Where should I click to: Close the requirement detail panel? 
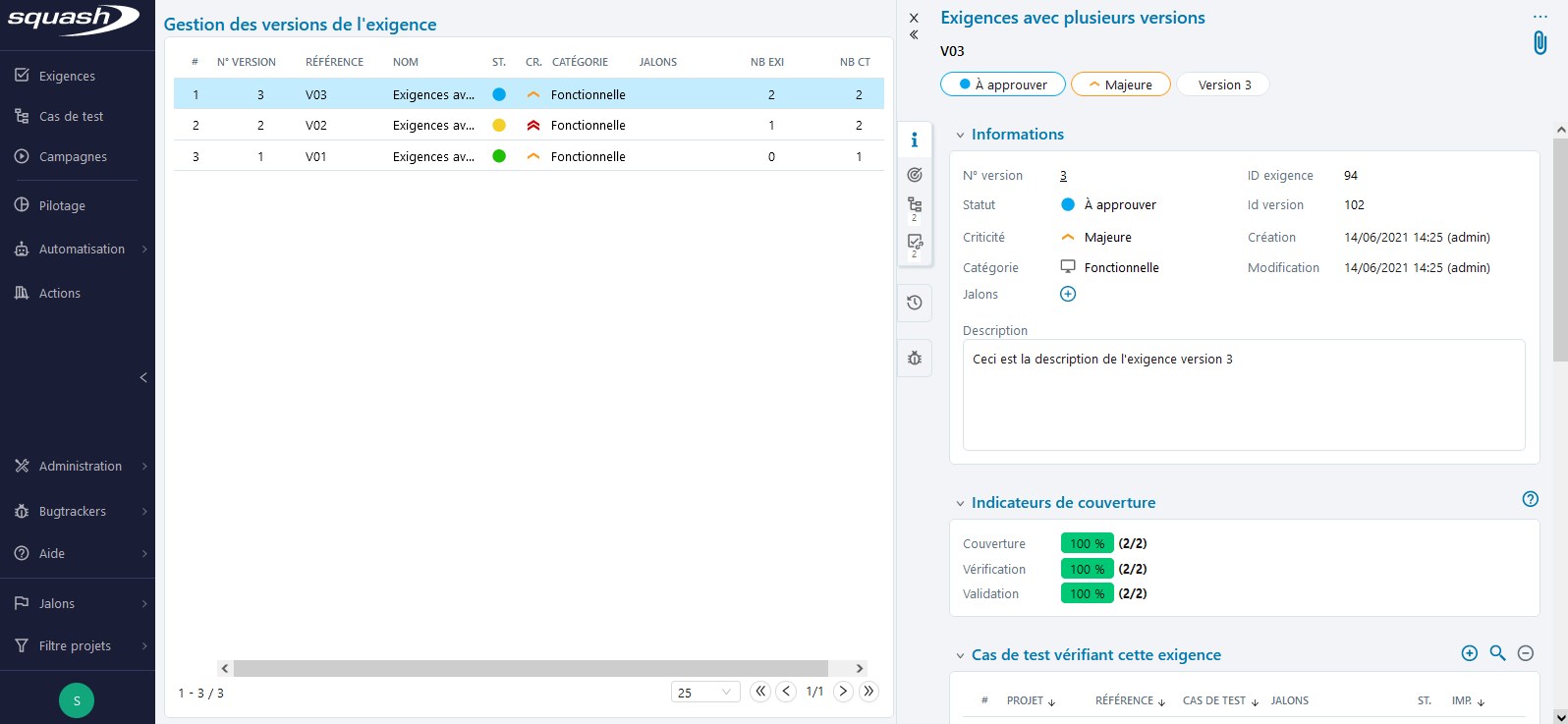point(914,18)
